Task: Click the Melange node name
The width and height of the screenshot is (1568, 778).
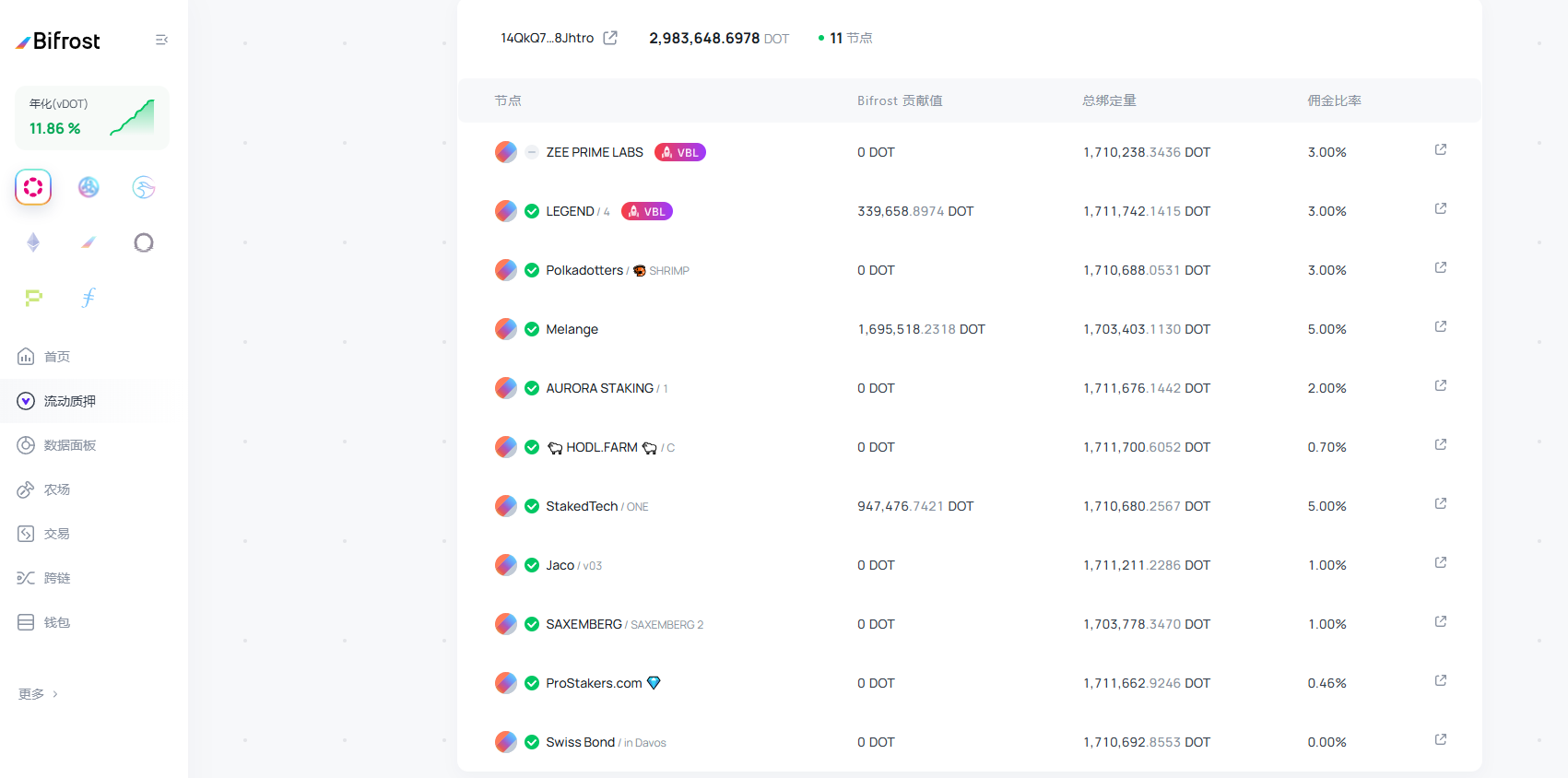Action: (x=572, y=329)
